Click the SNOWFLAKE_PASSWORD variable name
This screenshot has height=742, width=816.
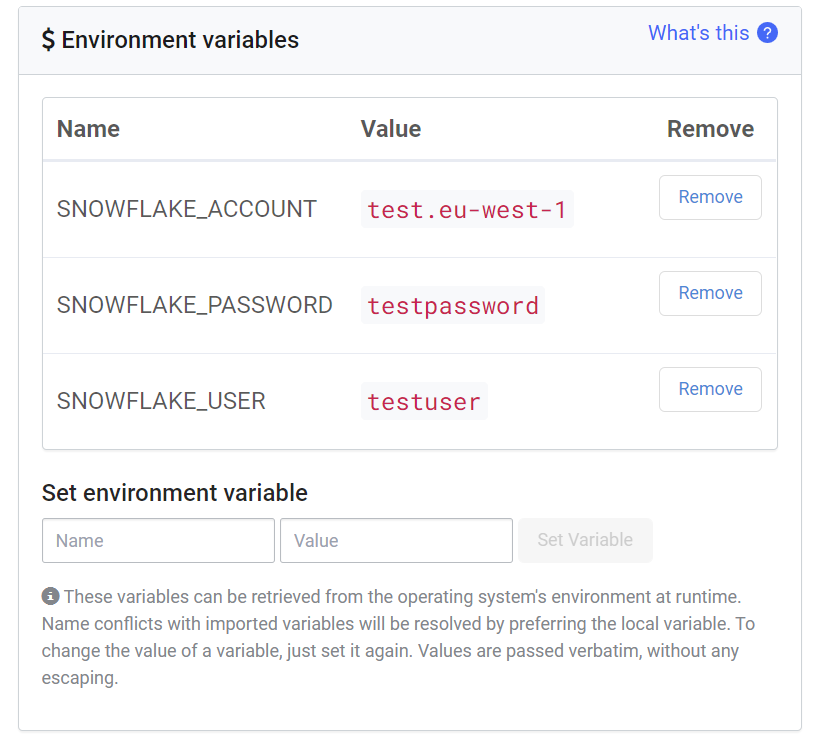point(195,305)
